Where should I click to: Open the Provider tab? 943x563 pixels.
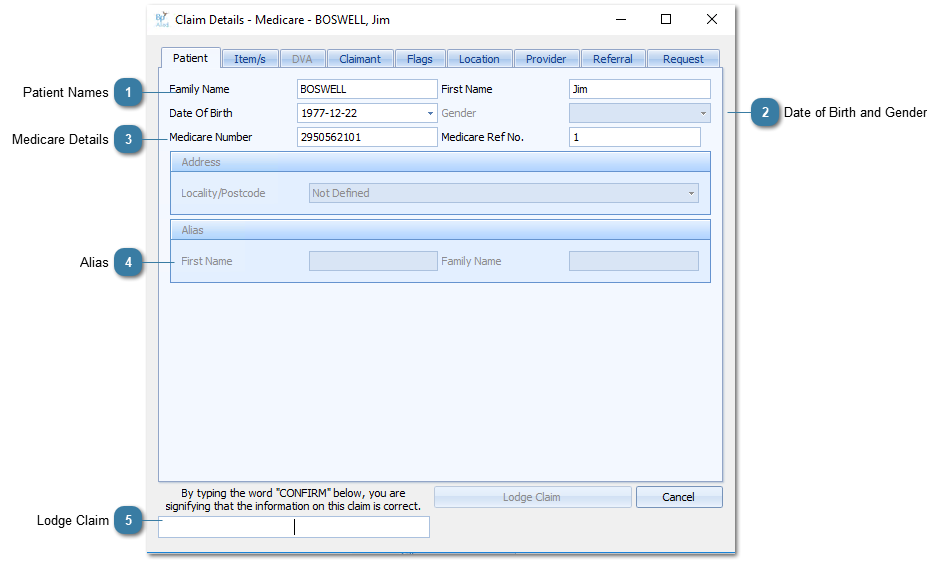click(545, 59)
